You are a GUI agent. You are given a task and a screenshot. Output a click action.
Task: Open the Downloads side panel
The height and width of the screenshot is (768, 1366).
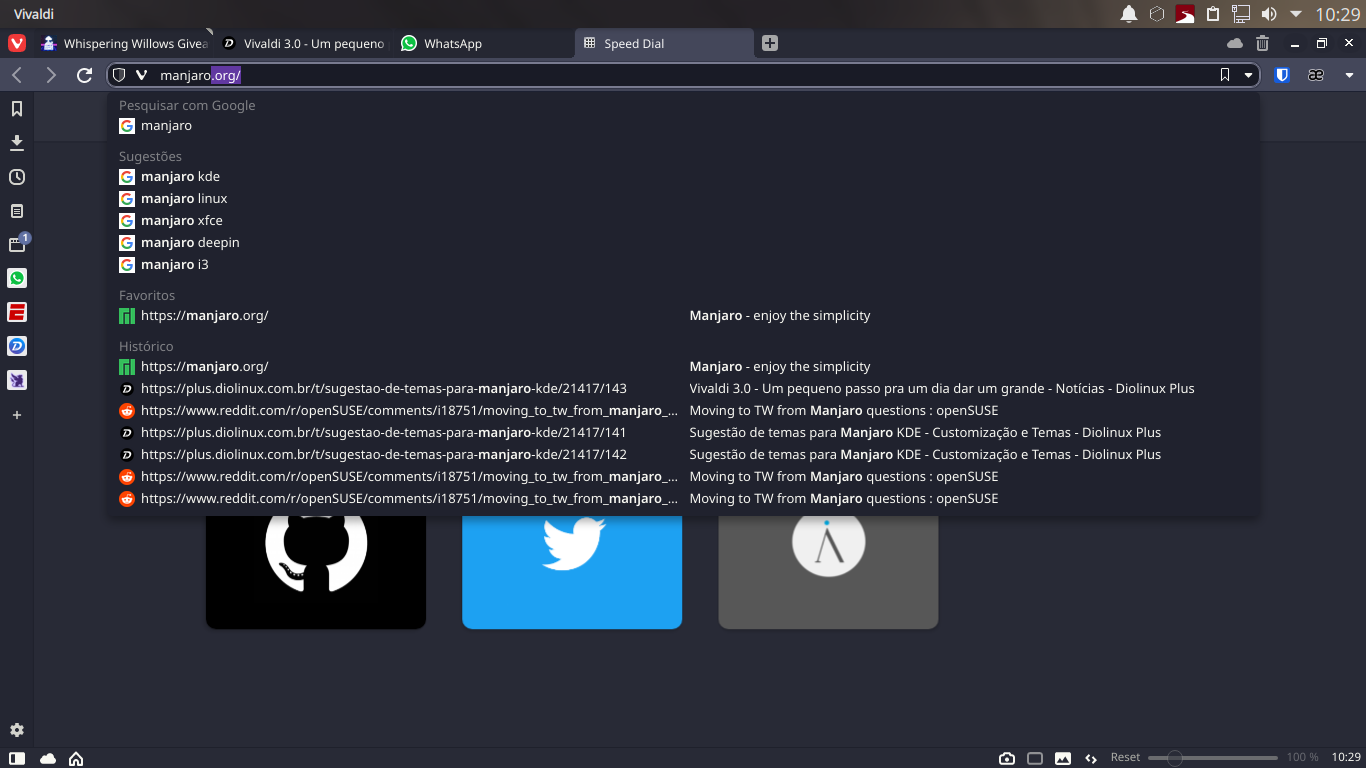(17, 143)
